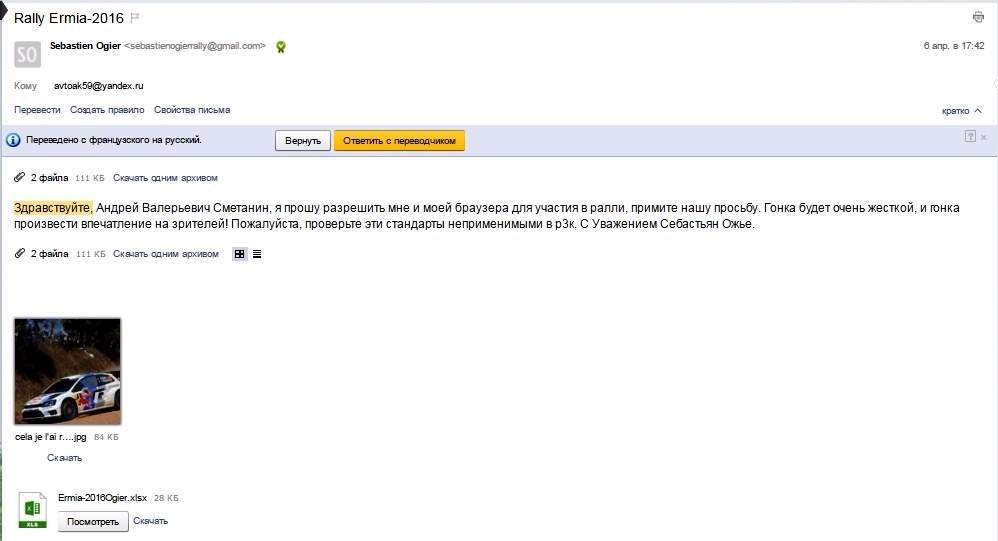This screenshot has width=998, height=541.
Task: Open 'Свойства письма' message properties
Action: pyautogui.click(x=192, y=110)
